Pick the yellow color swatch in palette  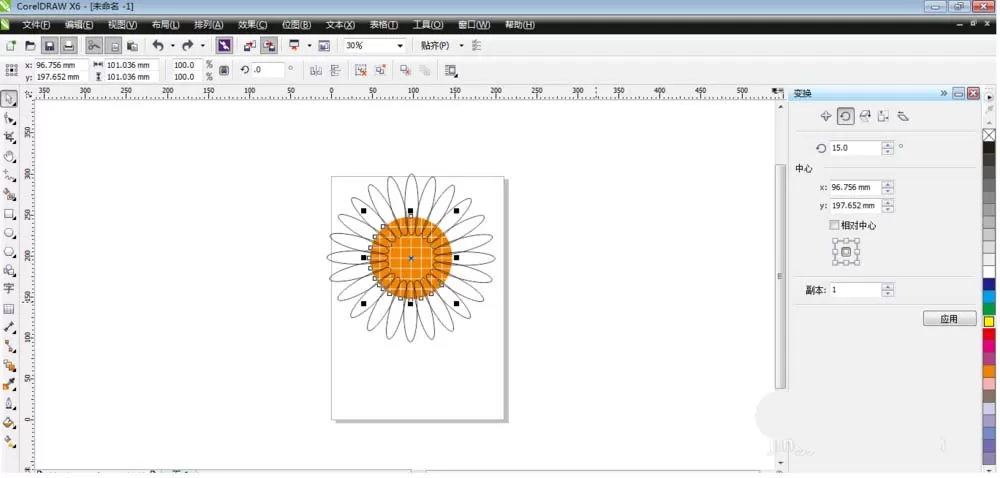click(989, 322)
